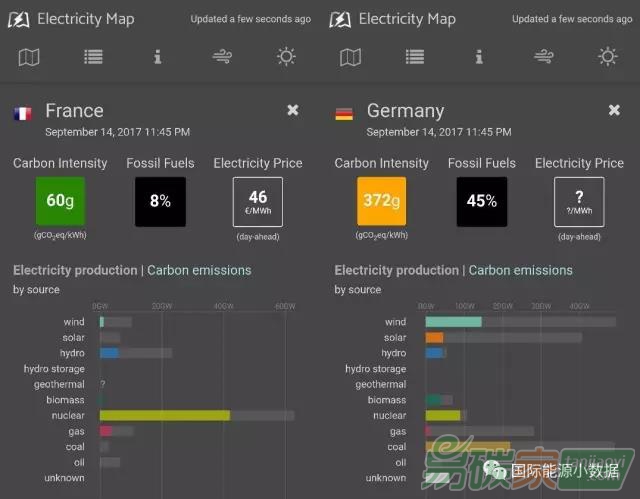Viewport: 640px width, 499px height.
Task: Open country list icon in France panel
Action: pos(93,57)
